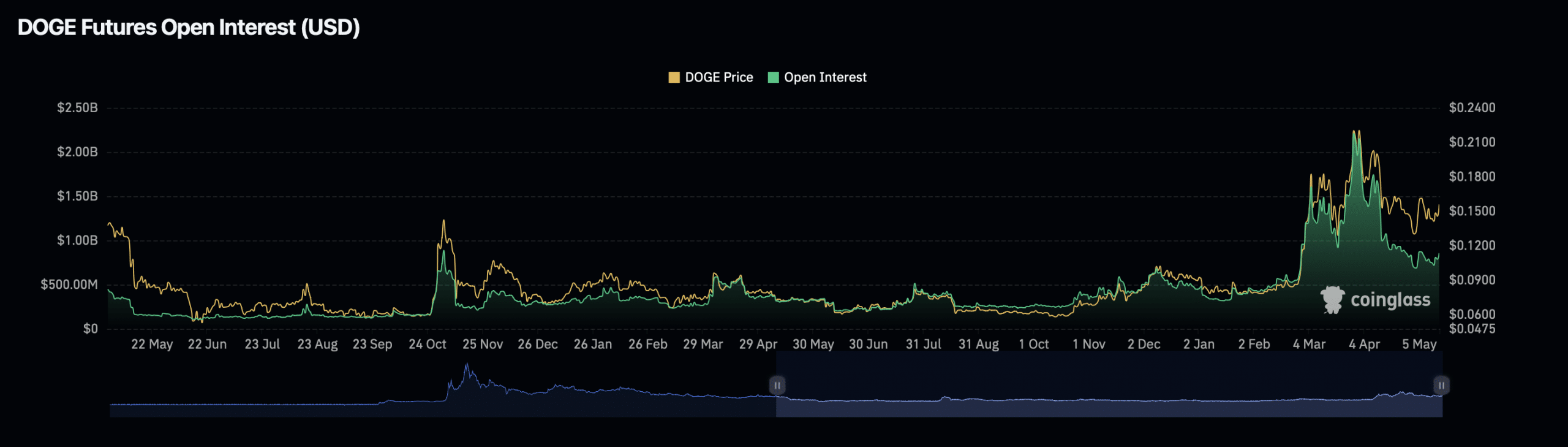Viewport: 1568px width, 447px height.
Task: Click the '$0.1500' right axis price
Action: point(1472,211)
